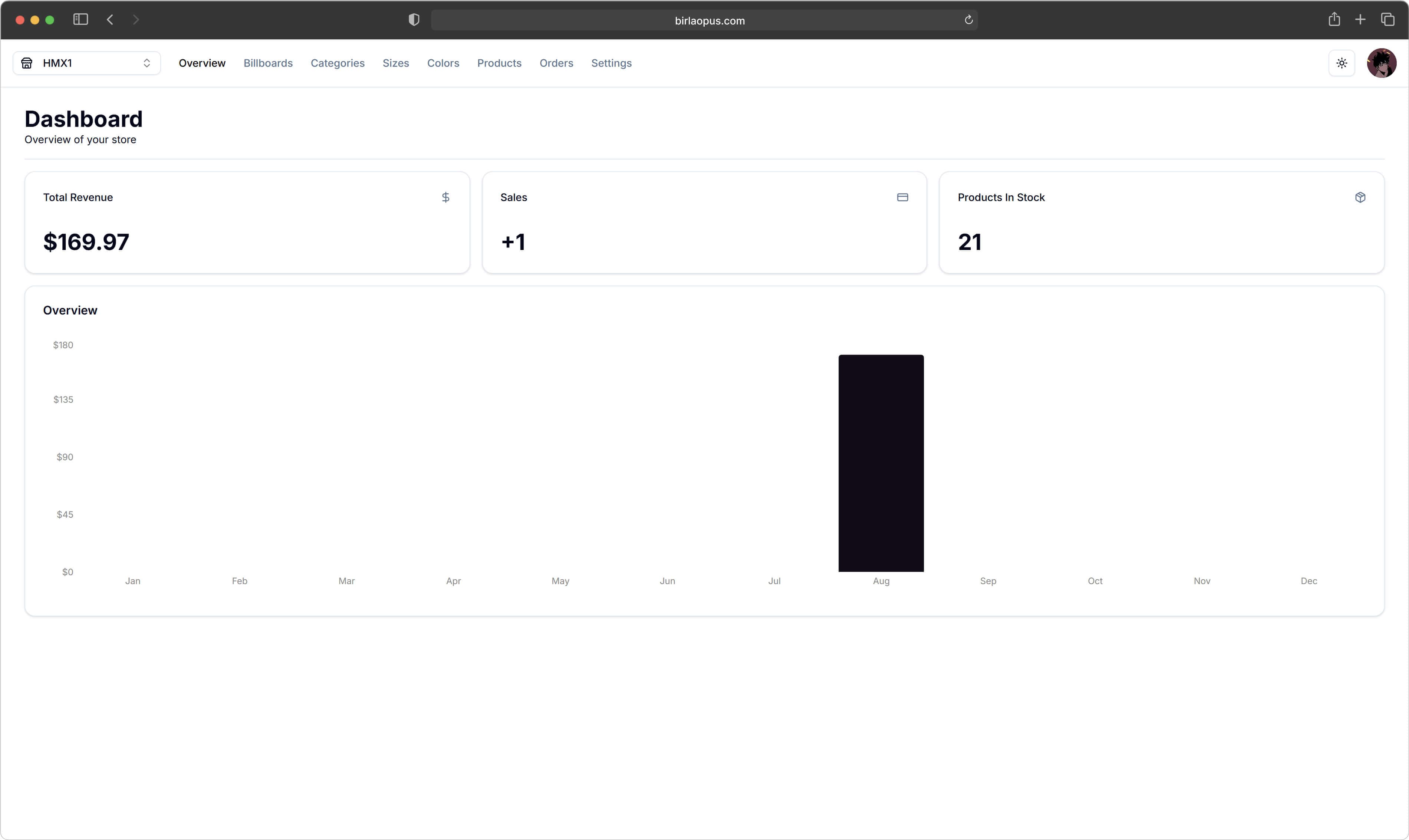Screen dimensions: 1409x840
Task: Click the package icon on Products In Stock card
Action: pyautogui.click(x=1360, y=197)
